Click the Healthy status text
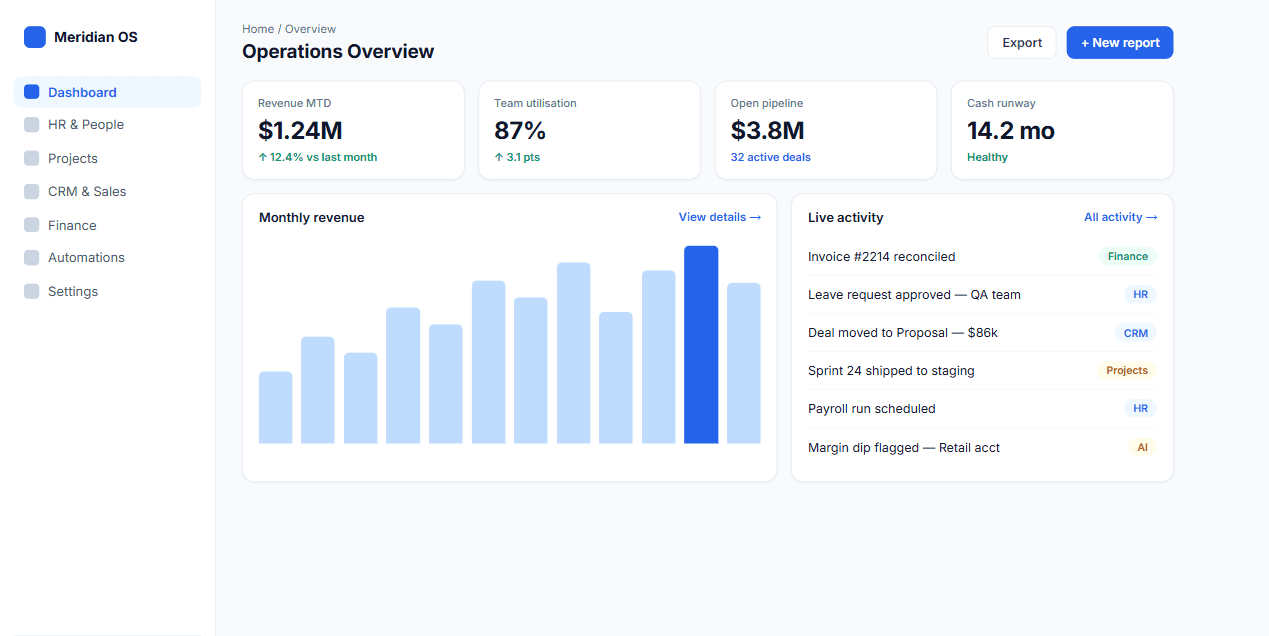 tap(988, 157)
